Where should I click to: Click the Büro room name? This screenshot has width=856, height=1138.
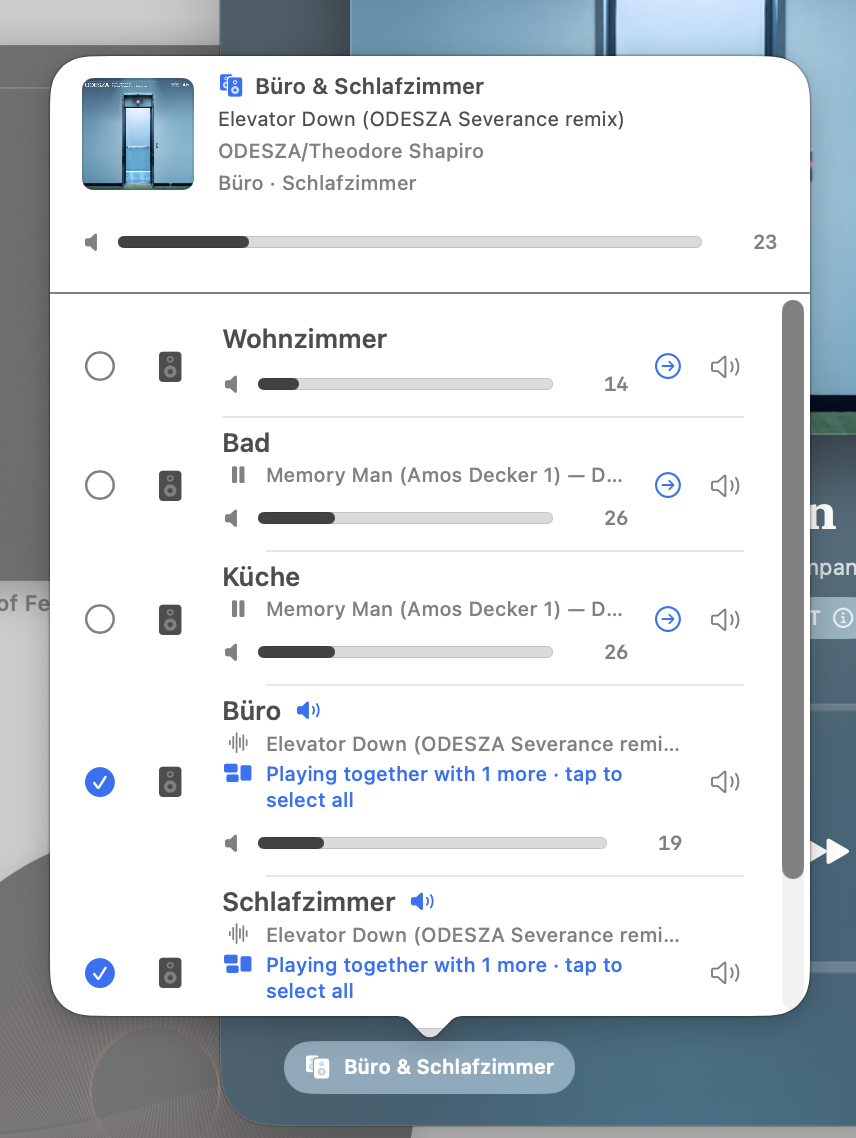(x=251, y=711)
